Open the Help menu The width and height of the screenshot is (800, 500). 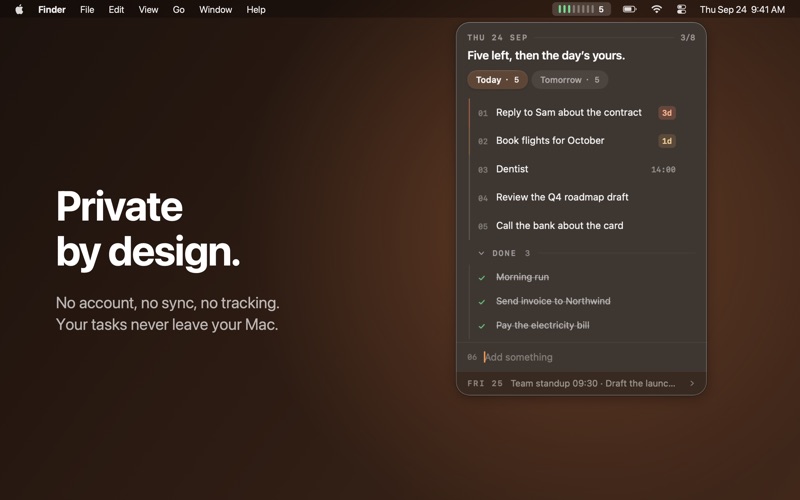pyautogui.click(x=256, y=9)
